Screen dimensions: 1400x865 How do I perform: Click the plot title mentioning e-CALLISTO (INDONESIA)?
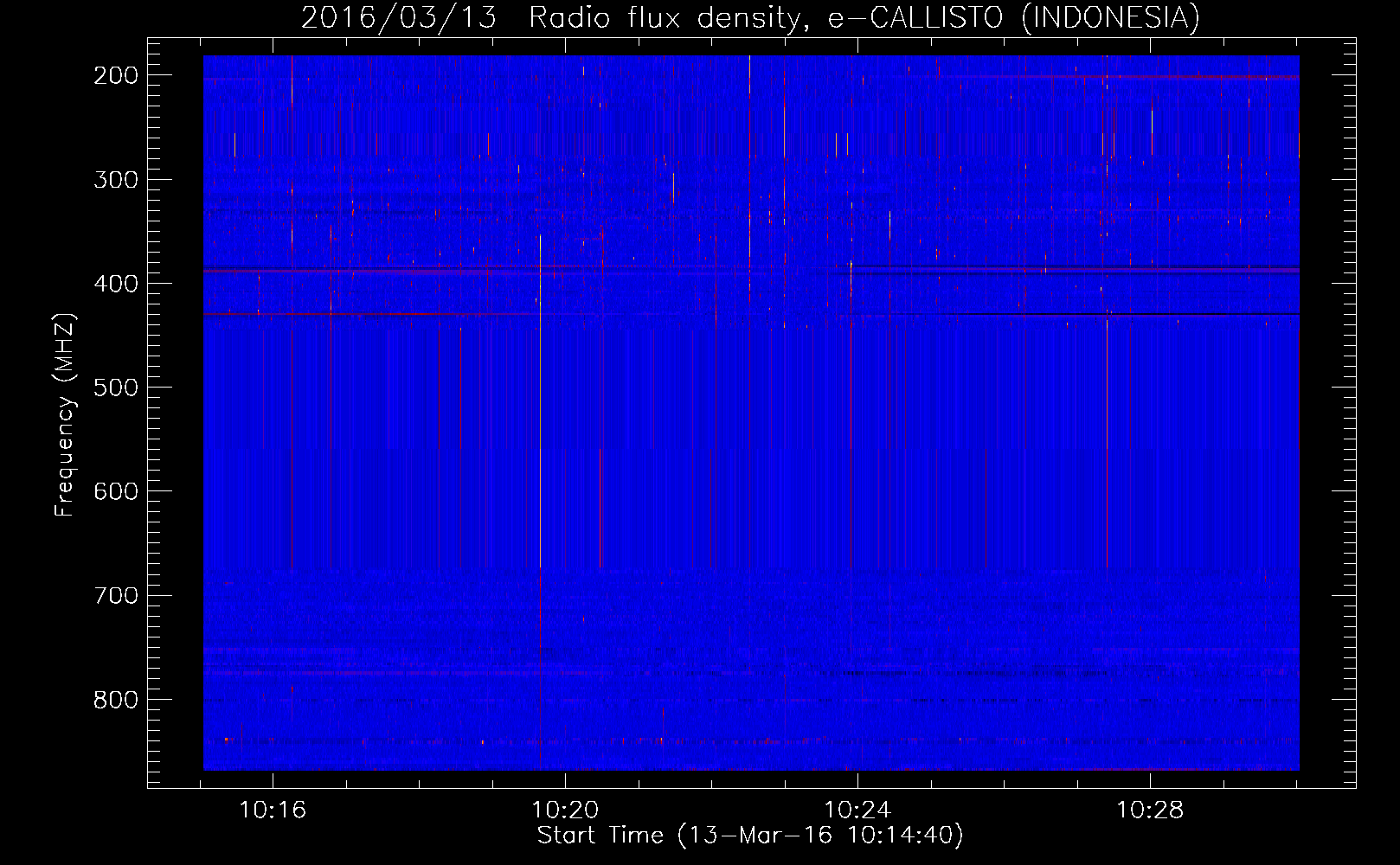[750, 17]
